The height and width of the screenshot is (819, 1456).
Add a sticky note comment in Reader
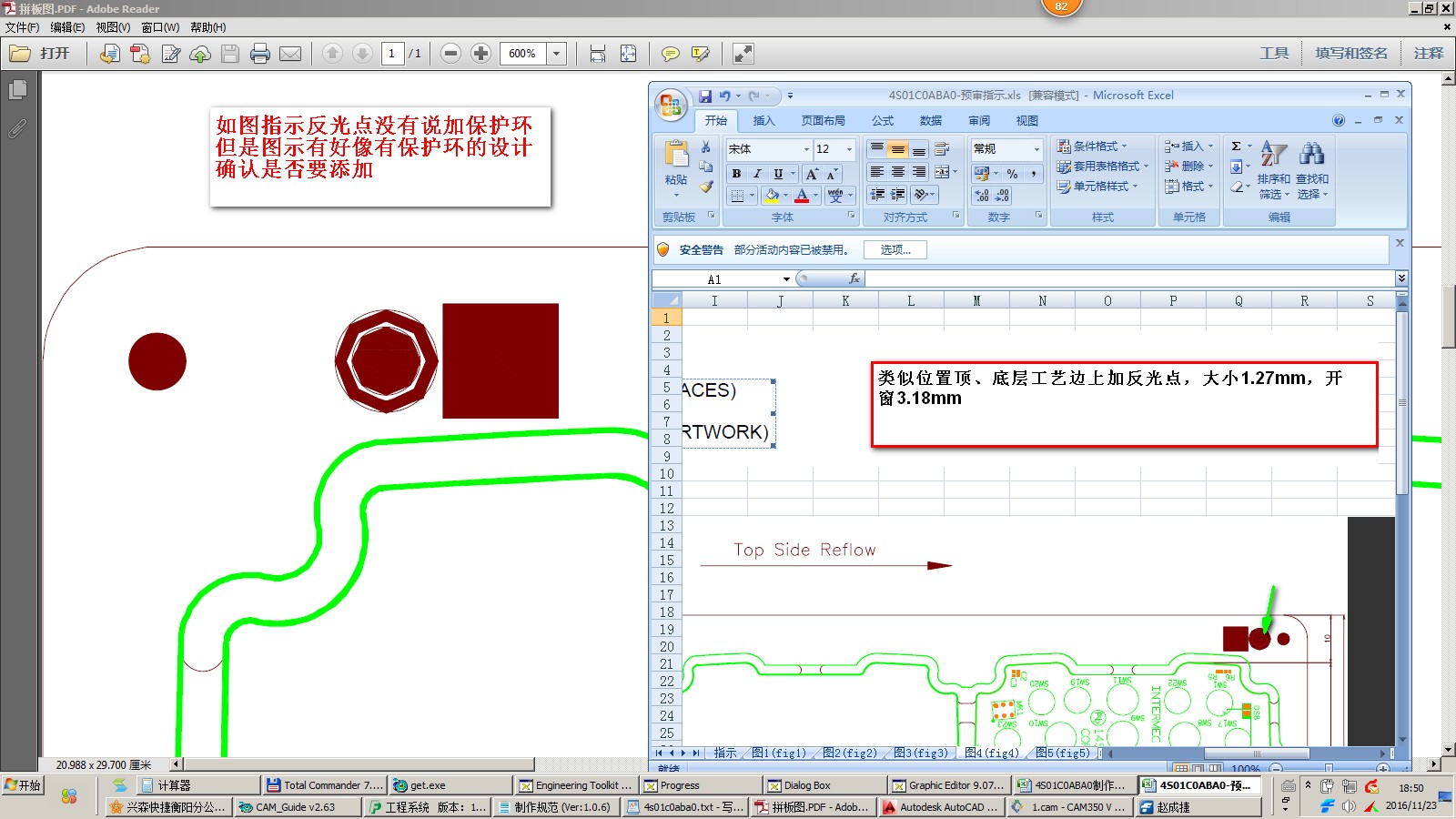pos(670,54)
